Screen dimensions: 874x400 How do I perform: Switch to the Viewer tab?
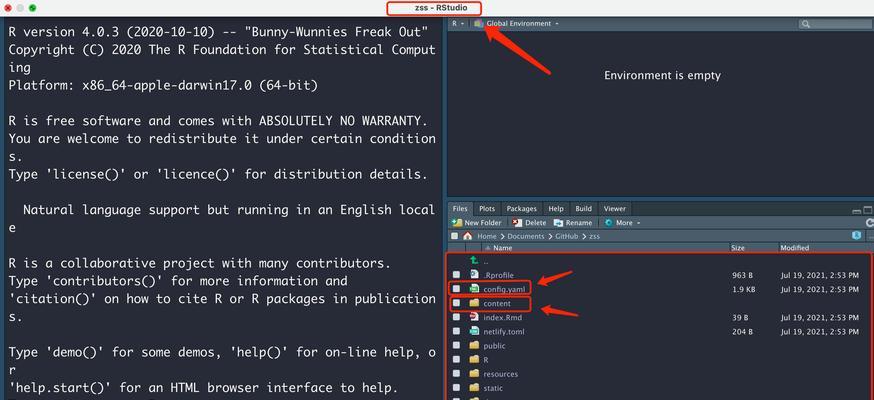[615, 209]
